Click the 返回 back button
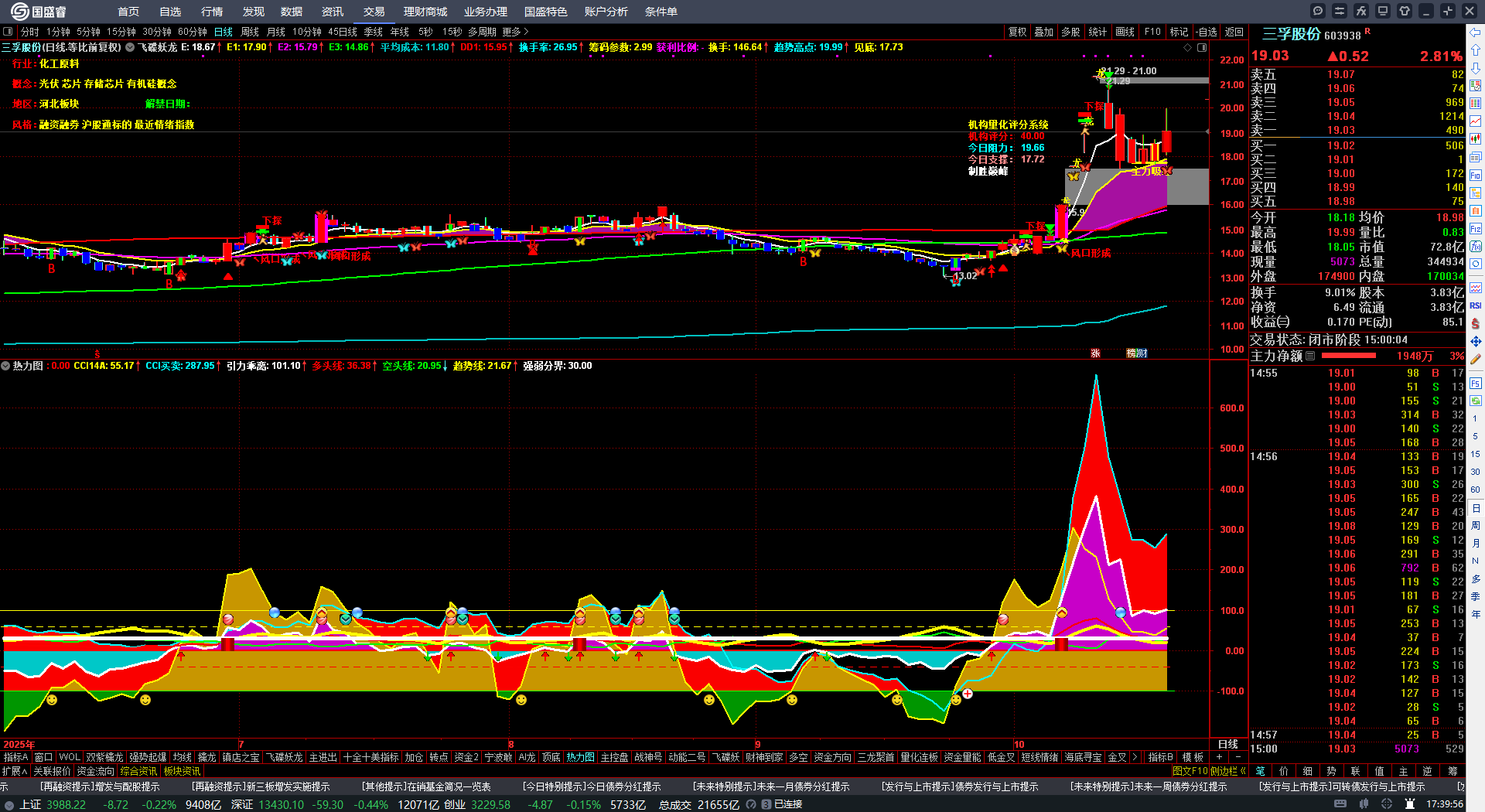Viewport: 1485px width, 812px height. 1234,32
